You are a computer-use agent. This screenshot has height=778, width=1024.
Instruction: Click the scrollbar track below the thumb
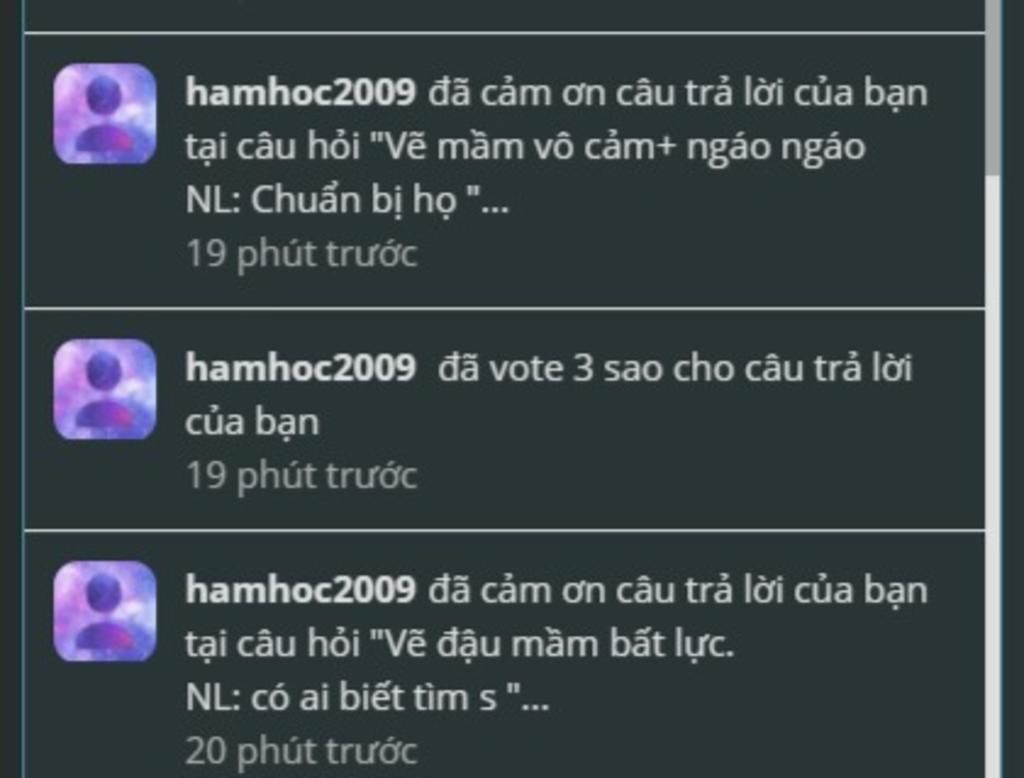tap(993, 477)
